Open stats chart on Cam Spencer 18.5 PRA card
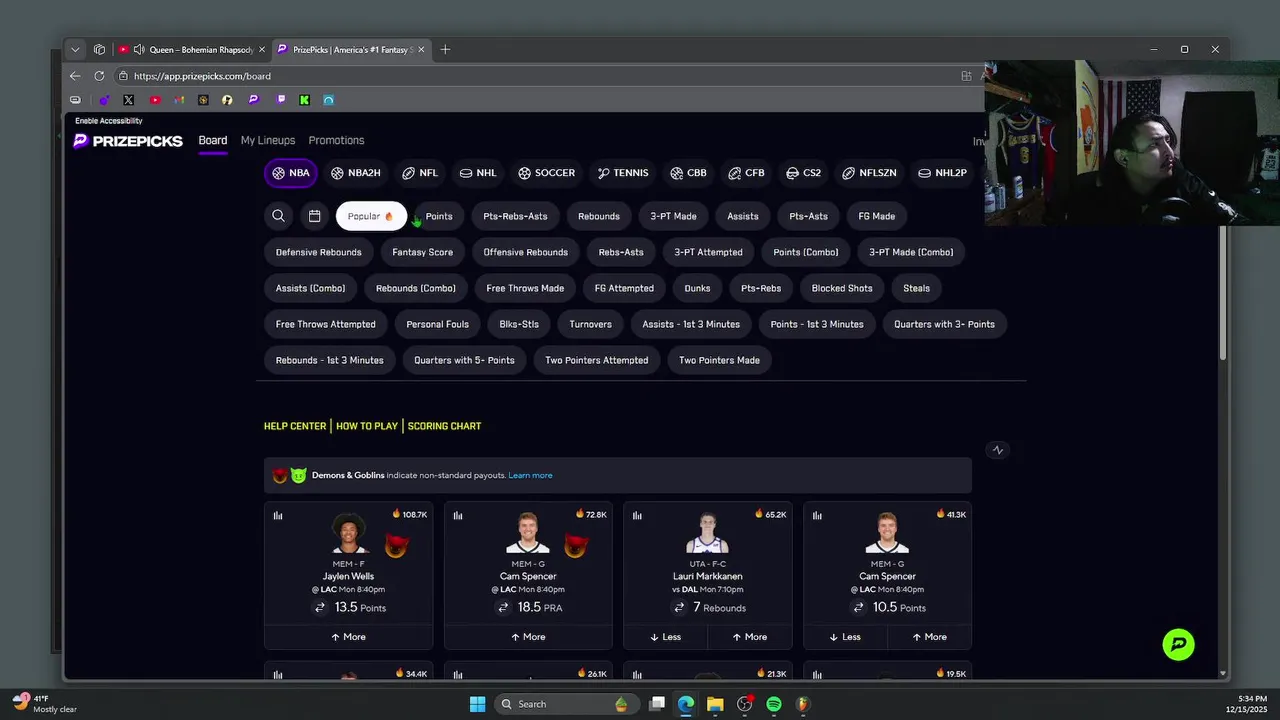The height and width of the screenshot is (720, 1280). 458,516
